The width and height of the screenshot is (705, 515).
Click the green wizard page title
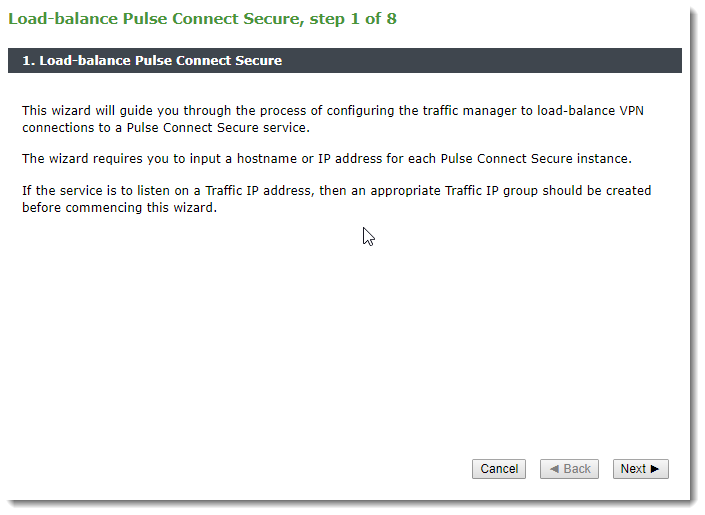(x=202, y=19)
